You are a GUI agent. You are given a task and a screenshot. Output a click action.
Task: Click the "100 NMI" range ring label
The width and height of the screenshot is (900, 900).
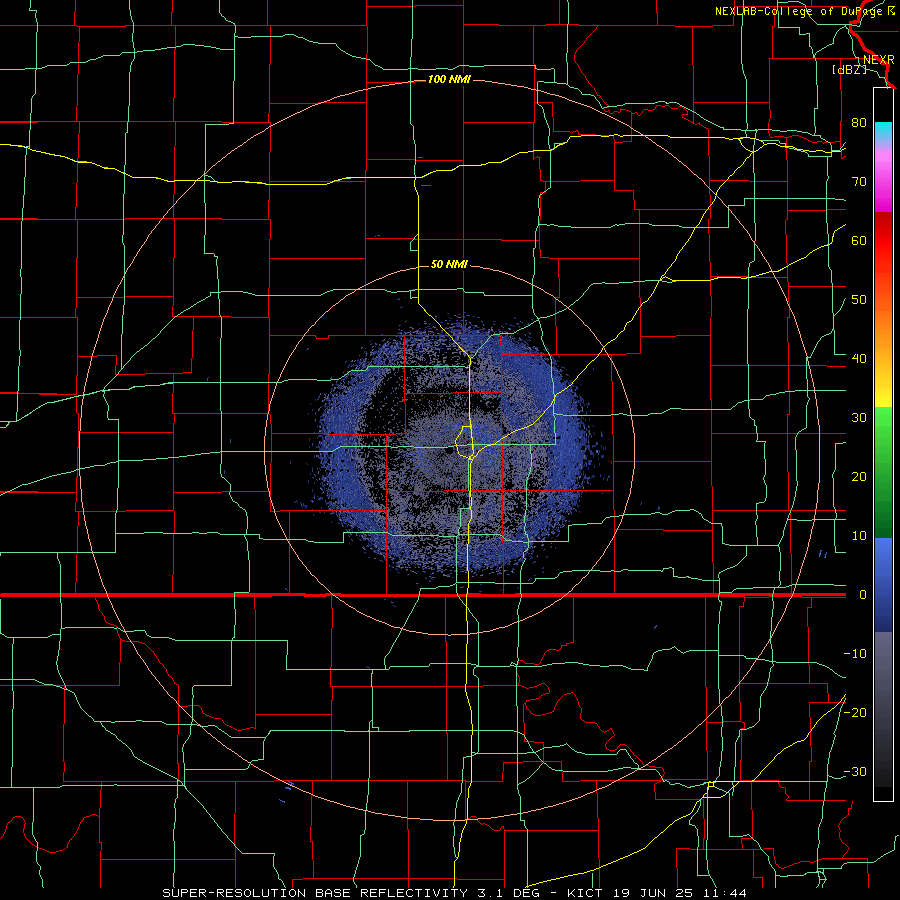449,79
